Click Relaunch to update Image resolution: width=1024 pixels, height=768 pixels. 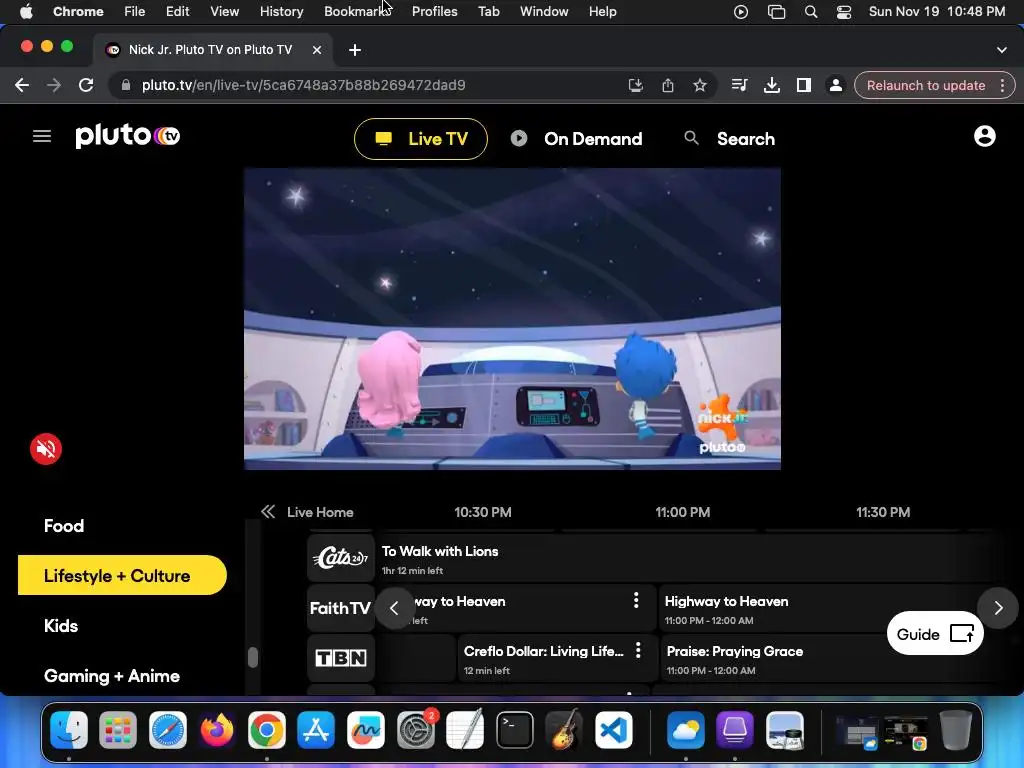pos(925,86)
